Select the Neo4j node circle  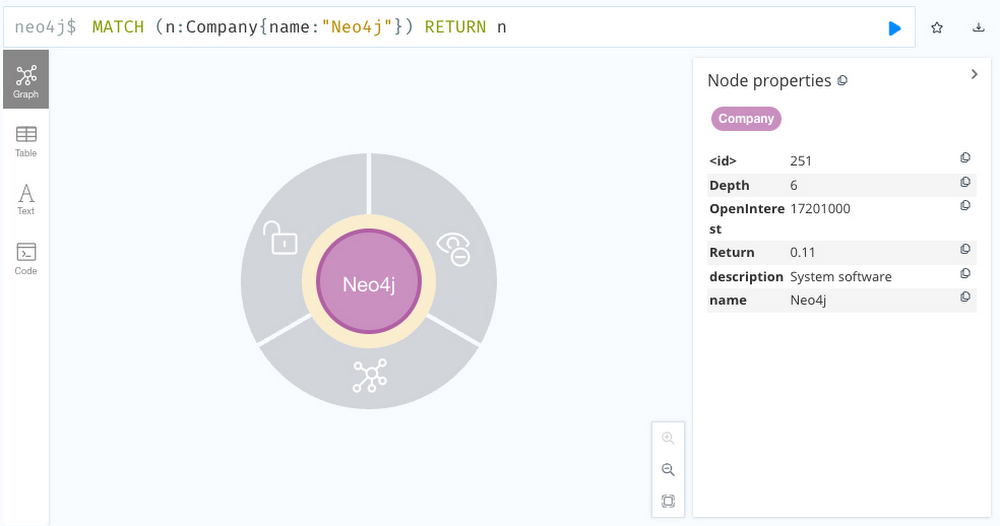[x=369, y=282]
